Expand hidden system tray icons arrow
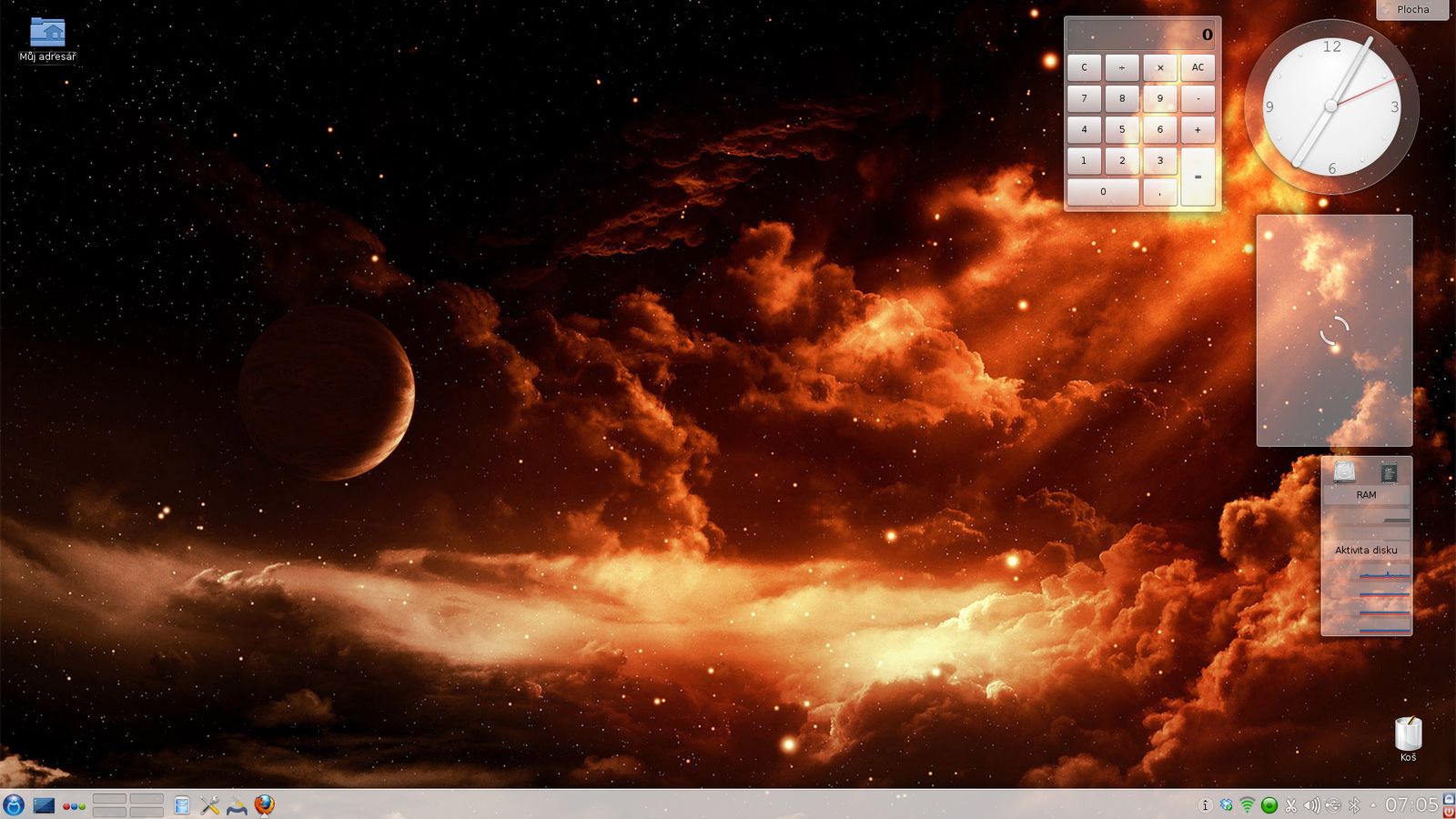Viewport: 1456px width, 819px height. [1373, 805]
